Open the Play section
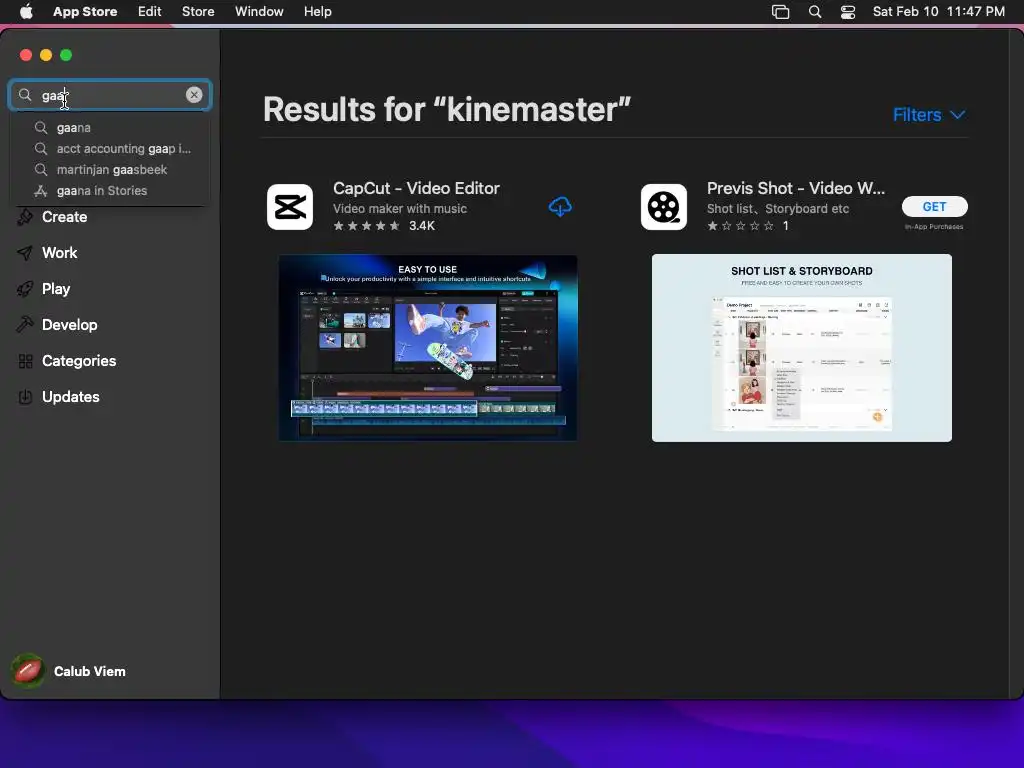This screenshot has height=768, width=1024. pos(56,289)
